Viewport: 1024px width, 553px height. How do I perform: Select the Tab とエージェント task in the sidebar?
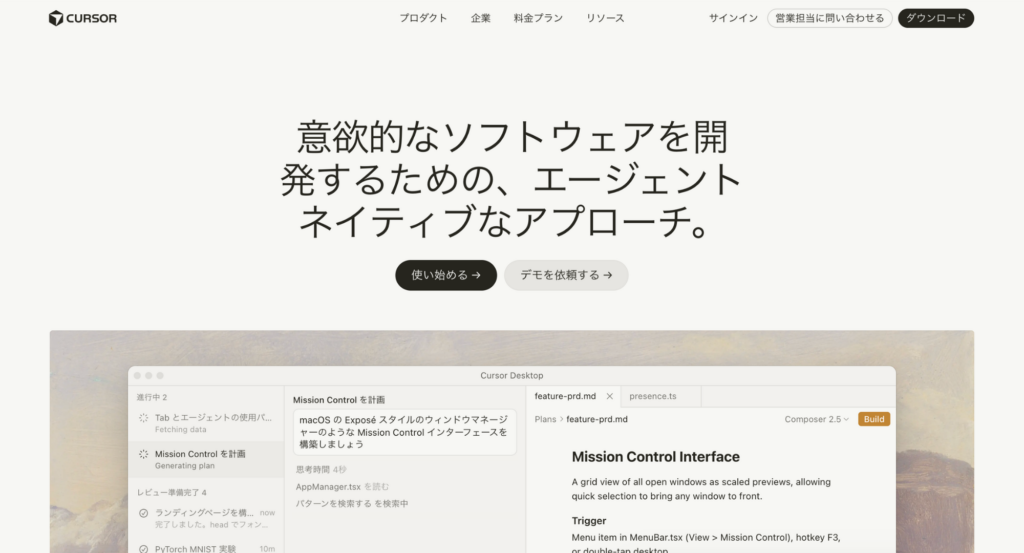tap(206, 423)
